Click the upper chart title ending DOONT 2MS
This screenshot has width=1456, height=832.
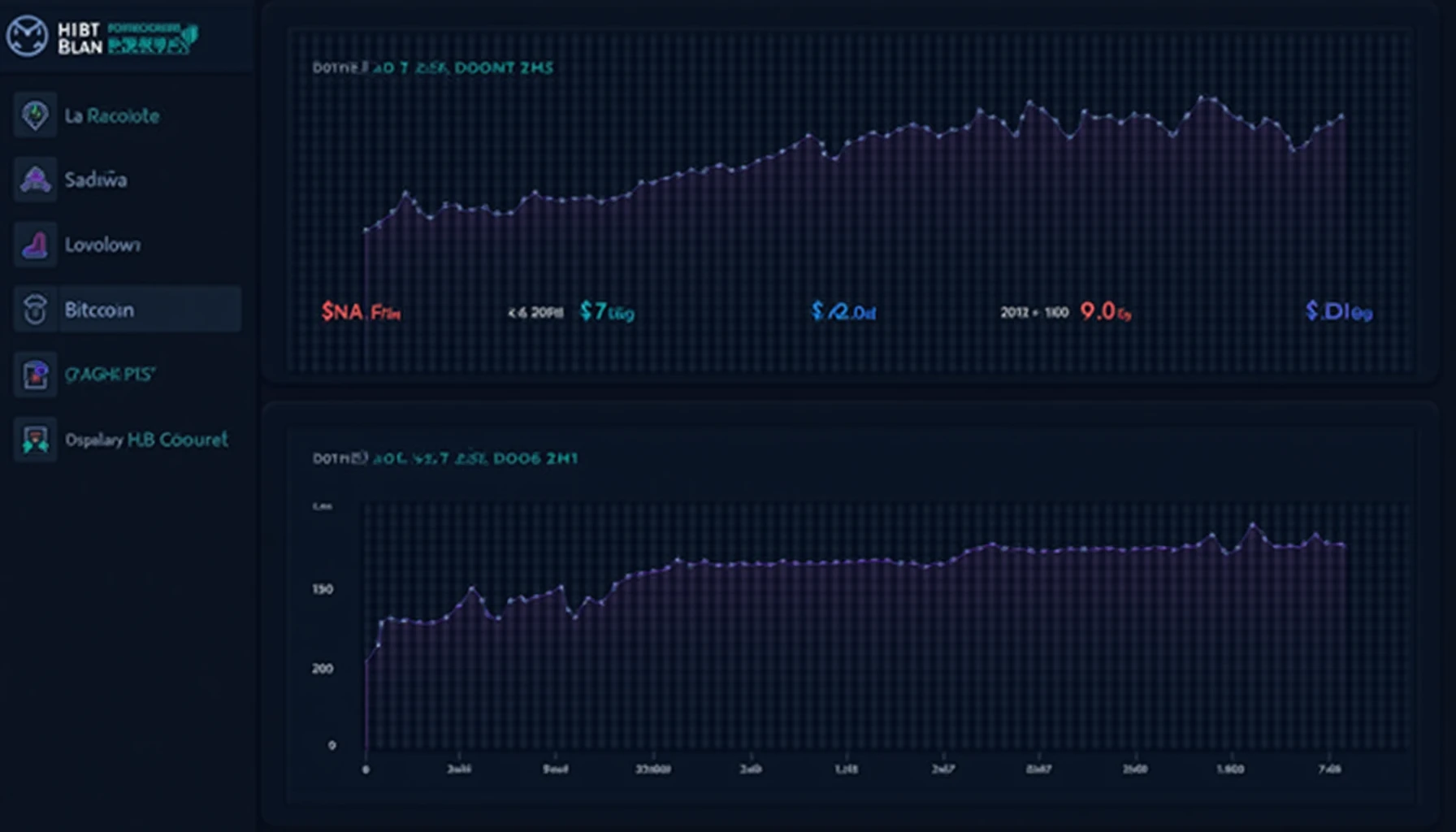click(x=432, y=68)
